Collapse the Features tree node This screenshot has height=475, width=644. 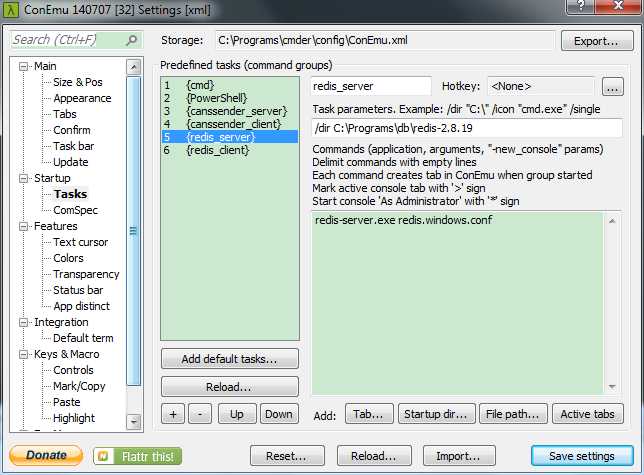(x=23, y=226)
